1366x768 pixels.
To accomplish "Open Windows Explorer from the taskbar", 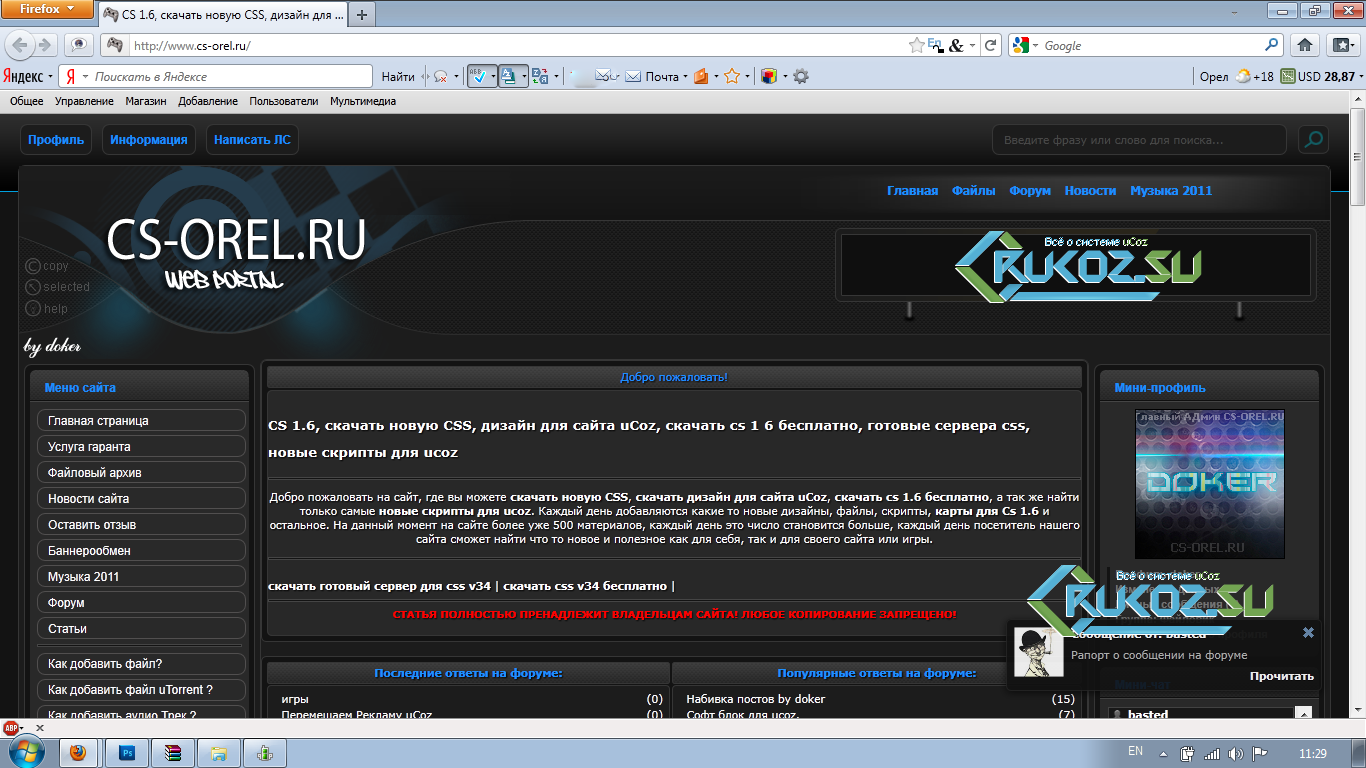I will [219, 752].
